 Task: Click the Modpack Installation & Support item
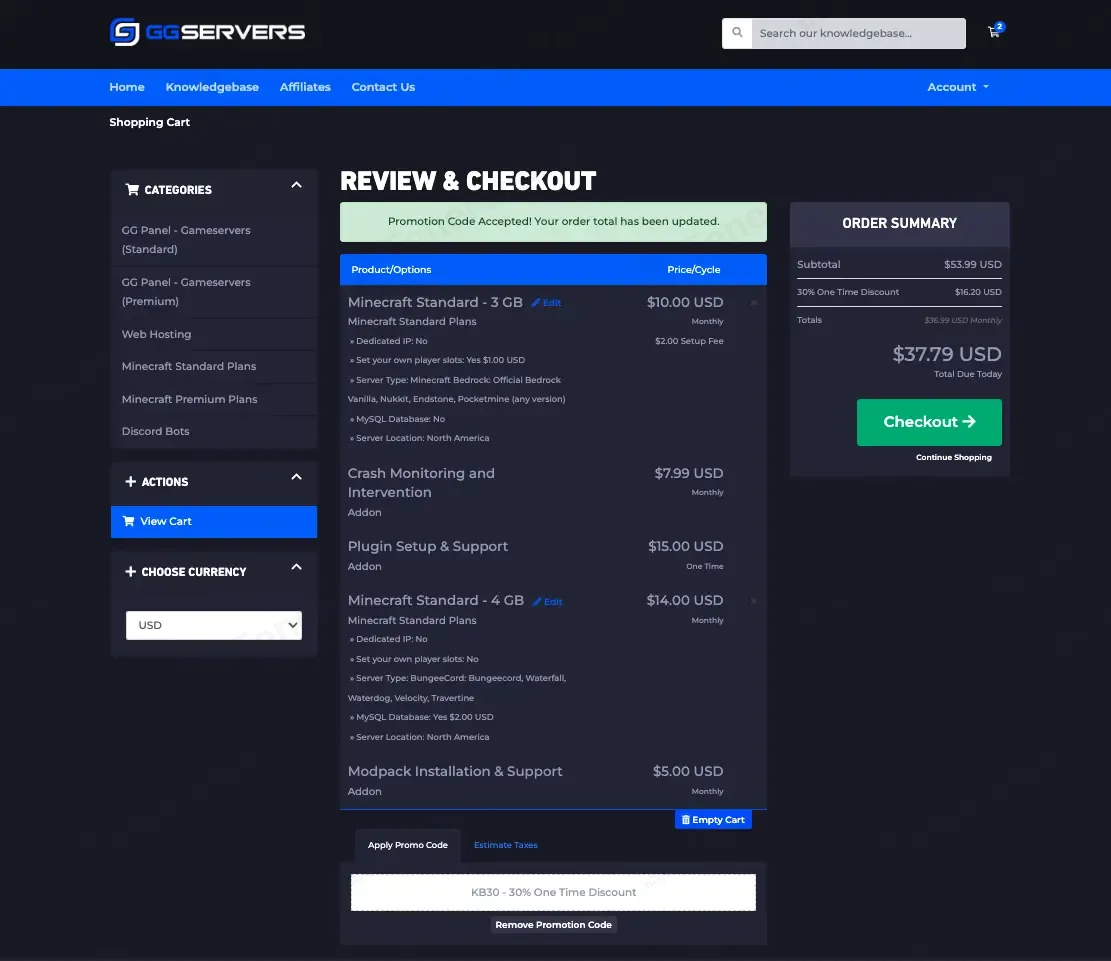coord(455,771)
